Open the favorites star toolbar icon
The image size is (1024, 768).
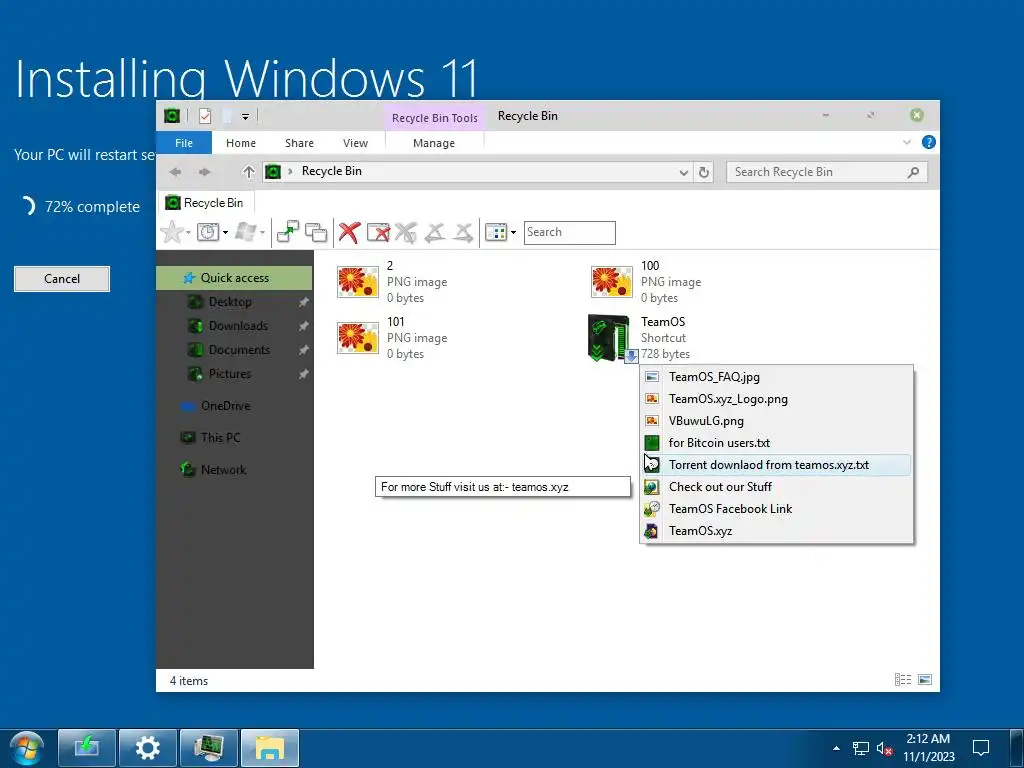coord(172,232)
